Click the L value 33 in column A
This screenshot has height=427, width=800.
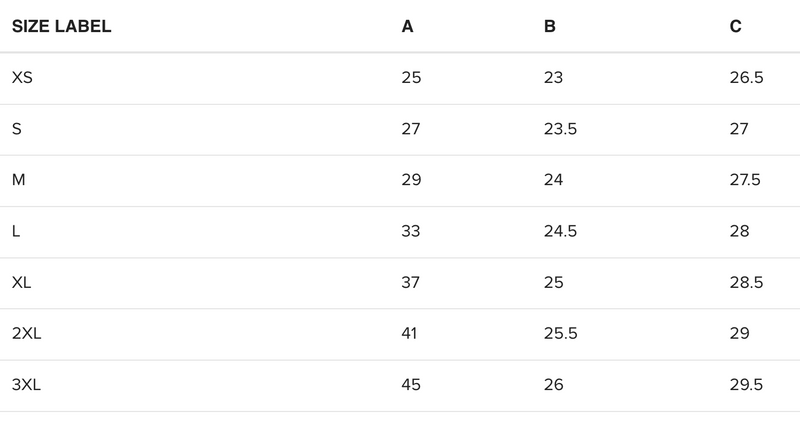(411, 232)
